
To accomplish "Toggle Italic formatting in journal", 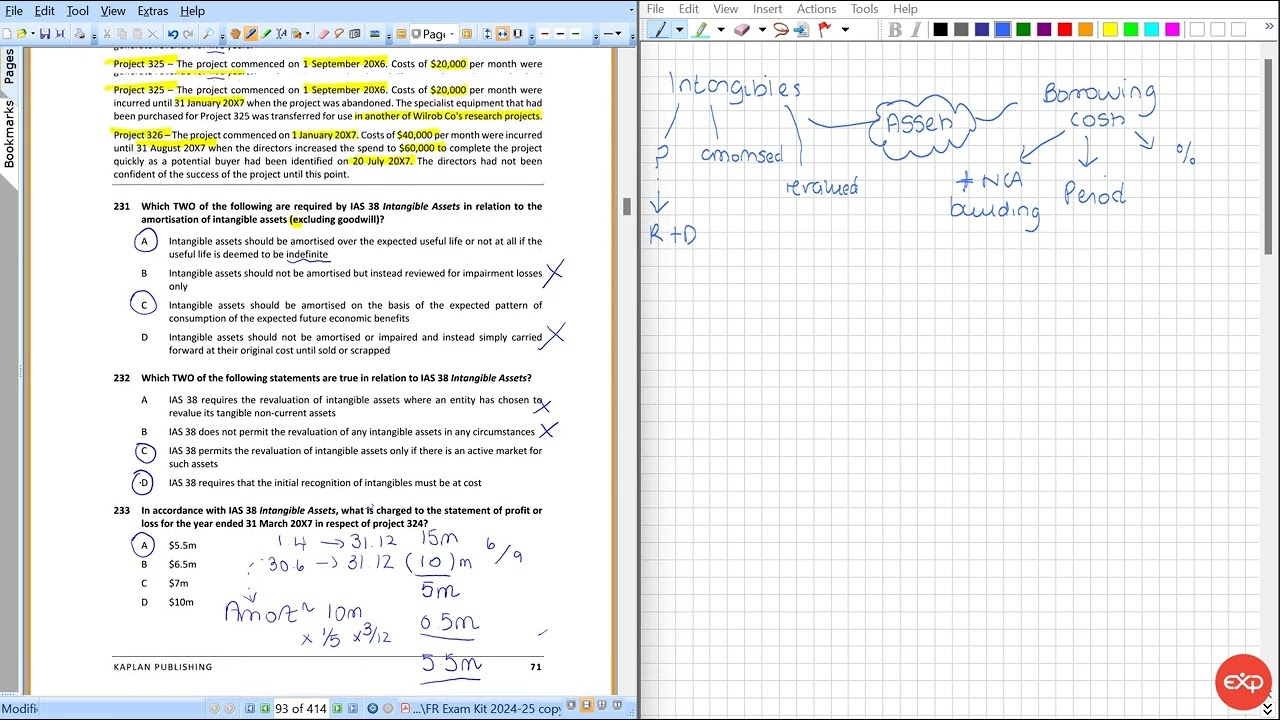I will click(915, 30).
